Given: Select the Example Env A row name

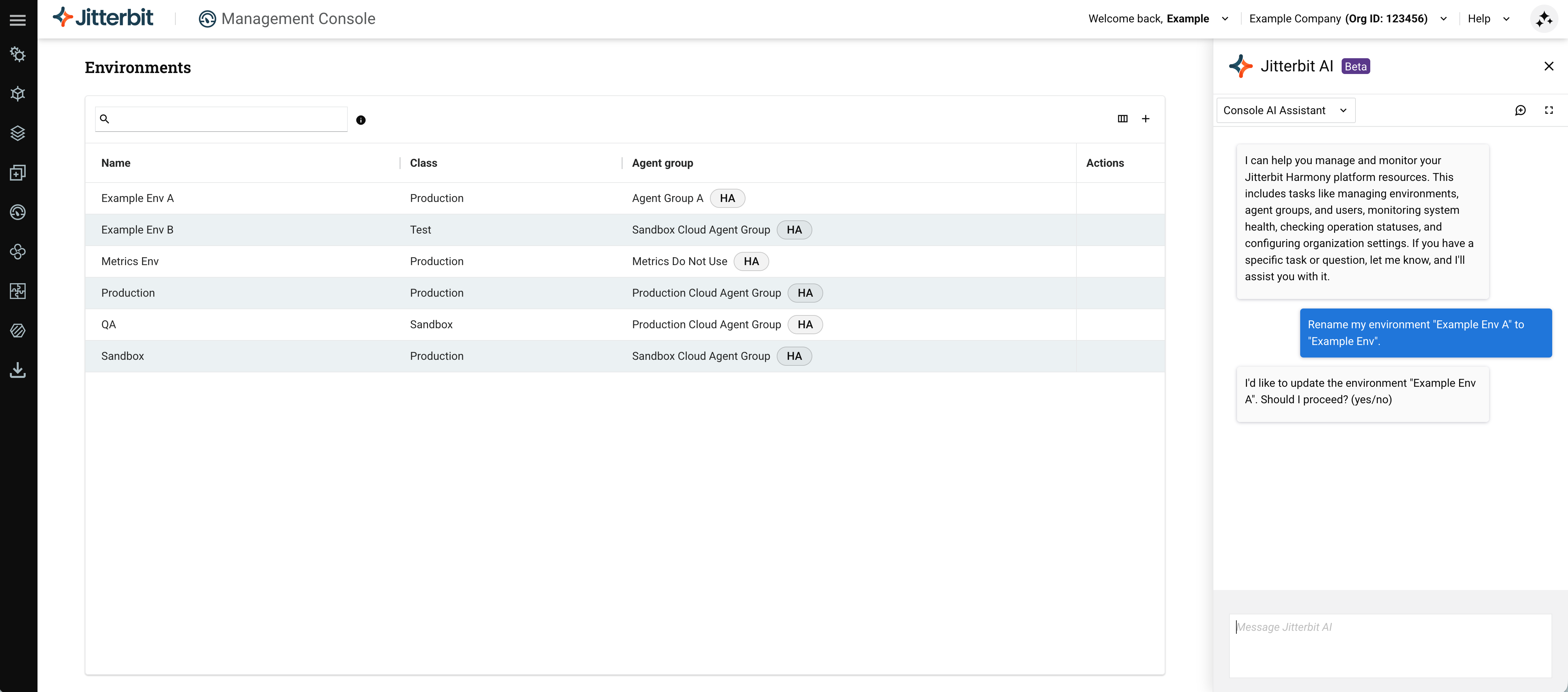Looking at the screenshot, I should (138, 198).
